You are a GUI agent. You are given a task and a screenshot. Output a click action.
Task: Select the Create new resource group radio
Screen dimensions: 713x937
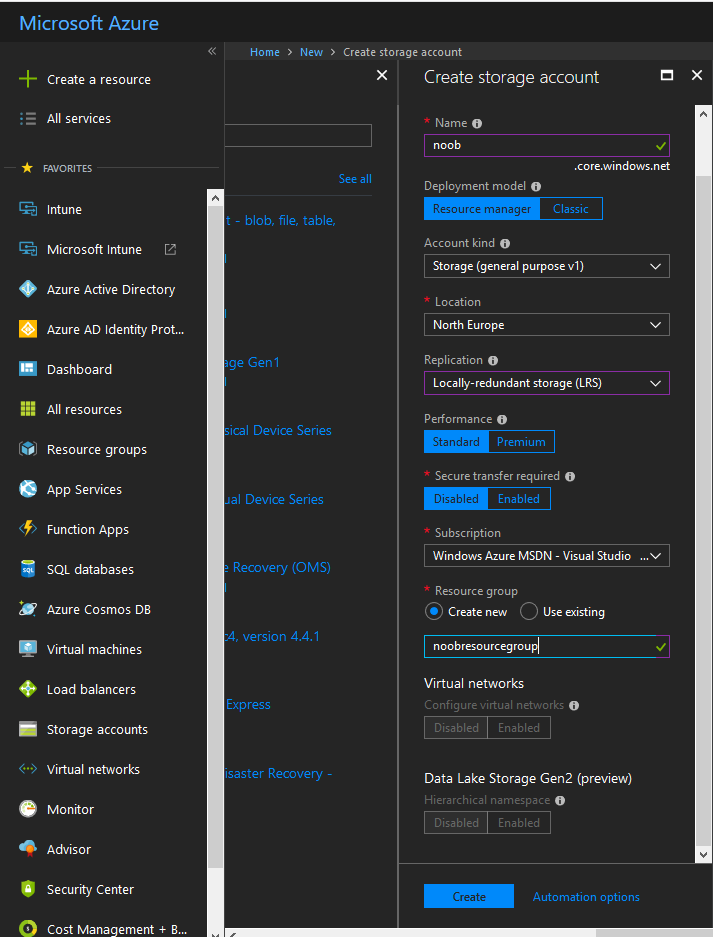pos(434,611)
